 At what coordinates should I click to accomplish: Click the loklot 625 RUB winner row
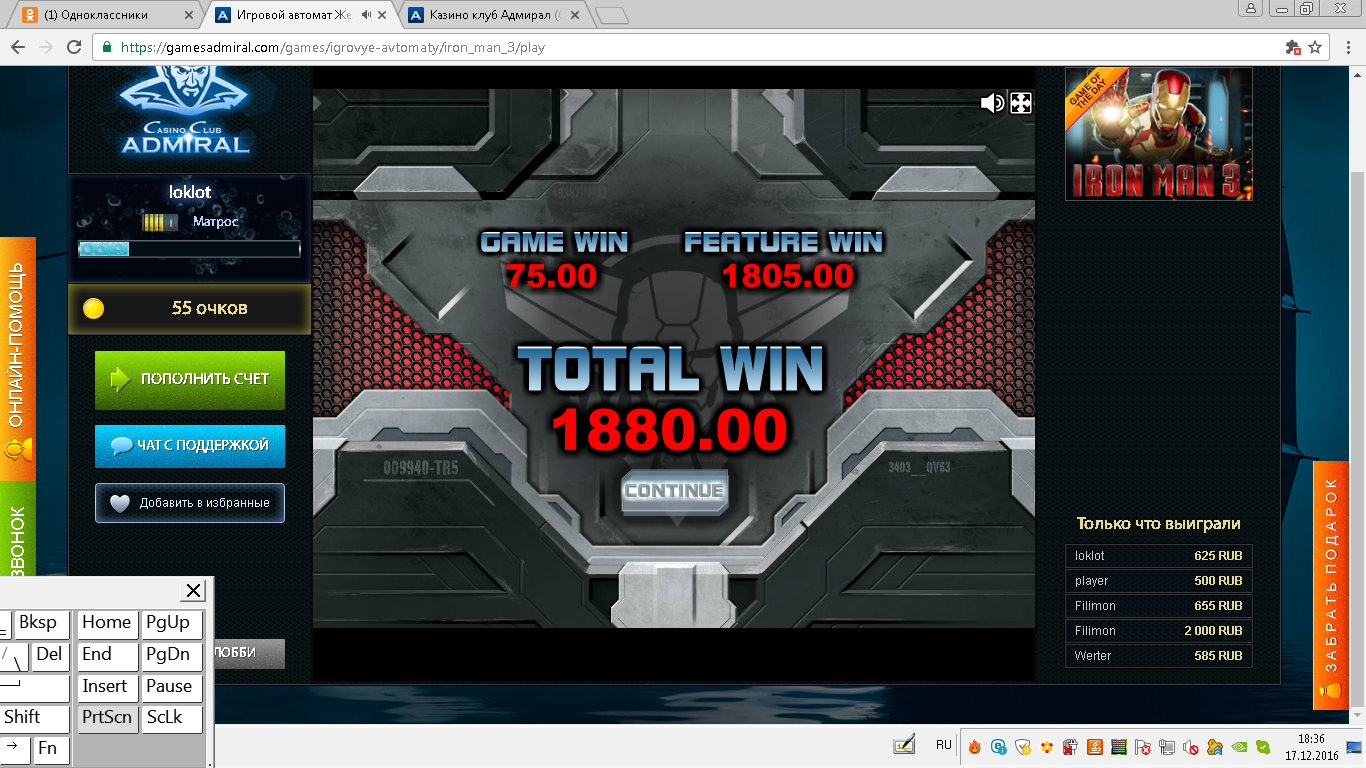1159,556
